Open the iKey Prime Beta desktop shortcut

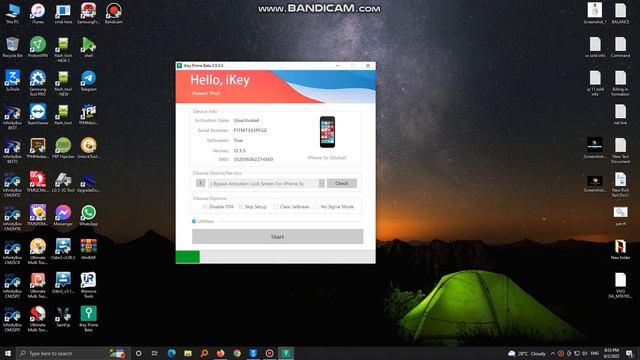[88, 319]
